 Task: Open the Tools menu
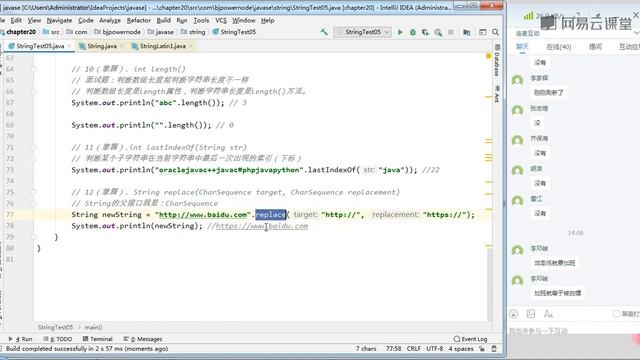coord(201,20)
